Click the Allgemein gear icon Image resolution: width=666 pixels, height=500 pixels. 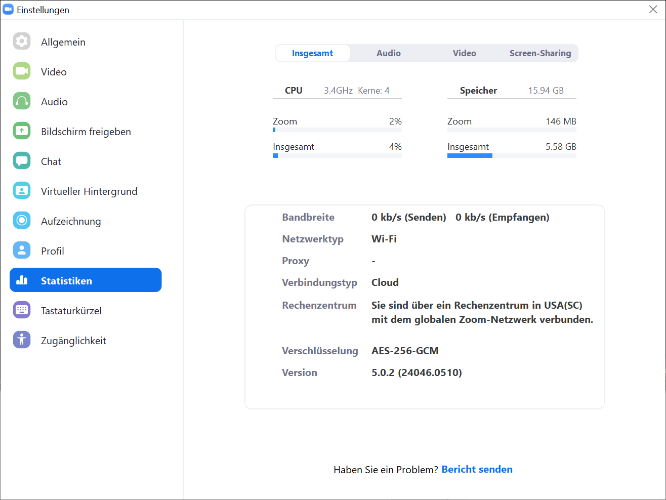(22, 42)
